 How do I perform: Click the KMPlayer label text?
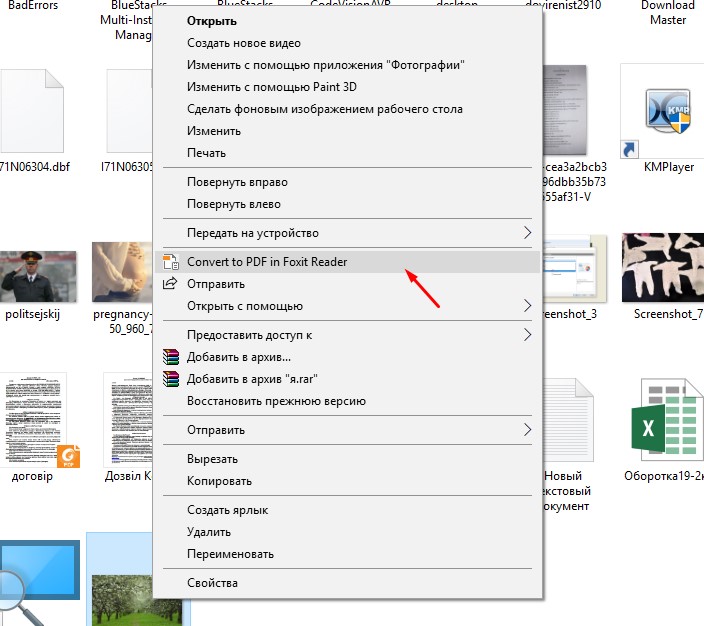(x=669, y=167)
